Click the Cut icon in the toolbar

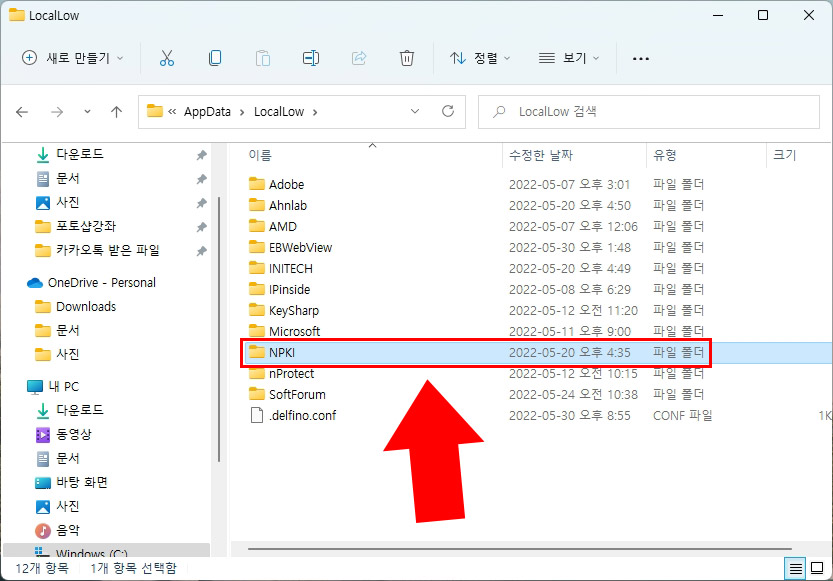tap(167, 58)
